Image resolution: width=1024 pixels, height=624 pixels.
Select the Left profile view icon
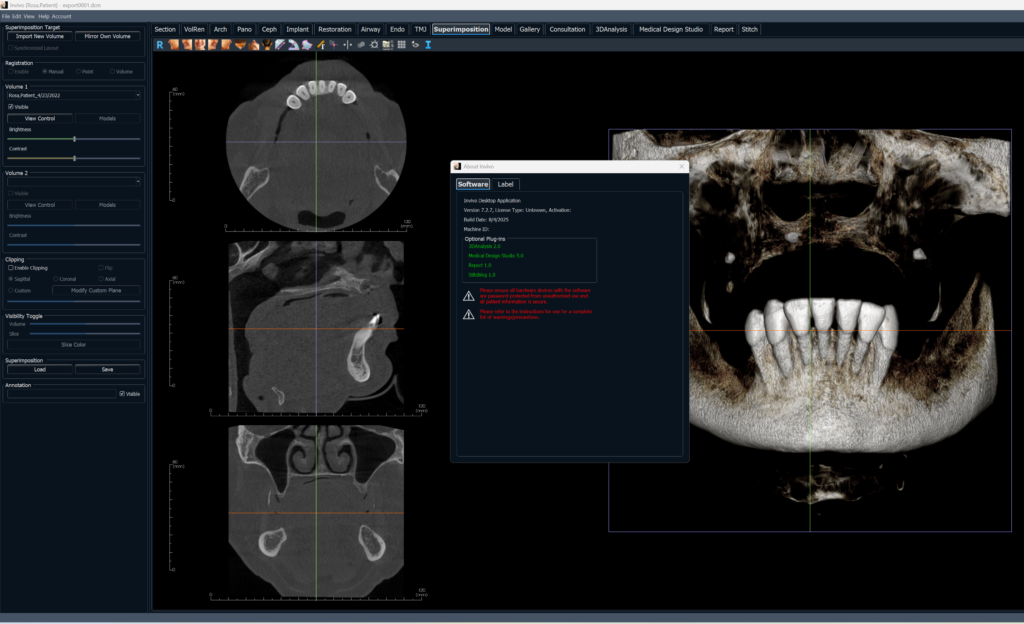pyautogui.click(x=173, y=44)
